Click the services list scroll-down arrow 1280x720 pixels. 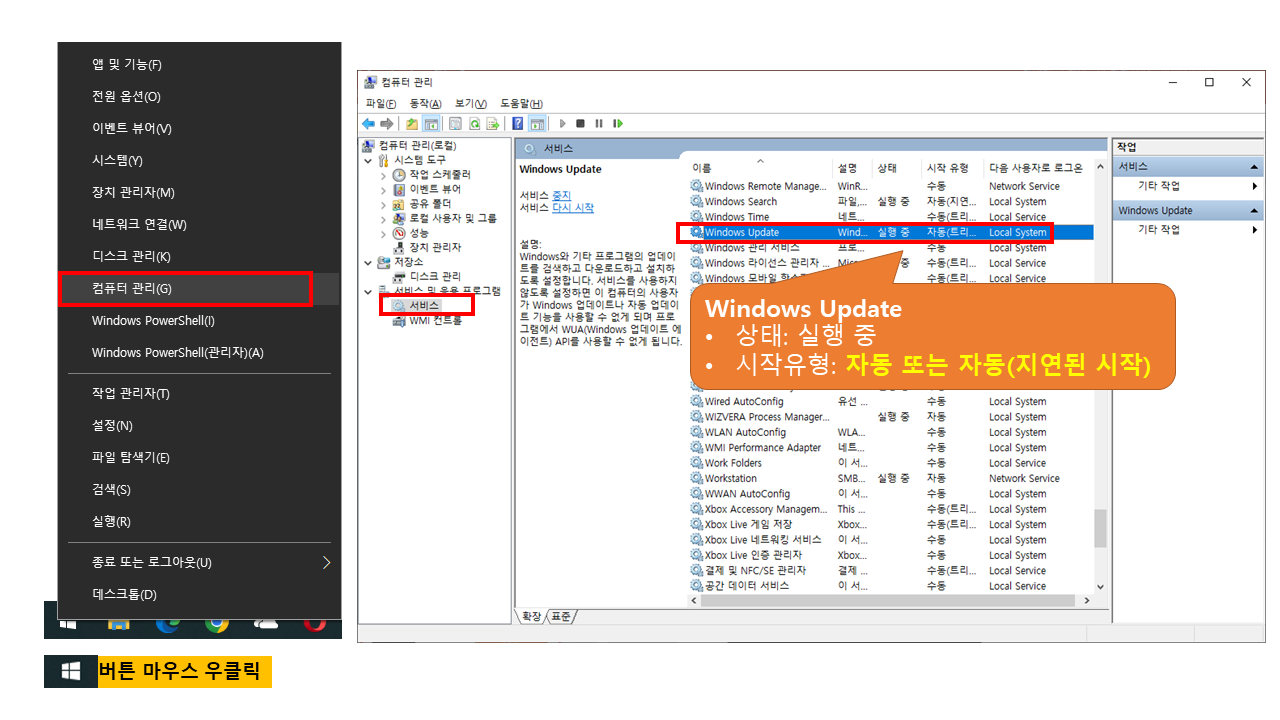click(x=1101, y=587)
